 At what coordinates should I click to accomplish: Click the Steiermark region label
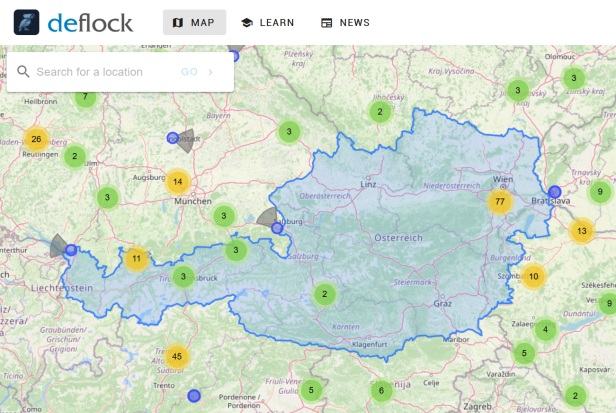412,282
